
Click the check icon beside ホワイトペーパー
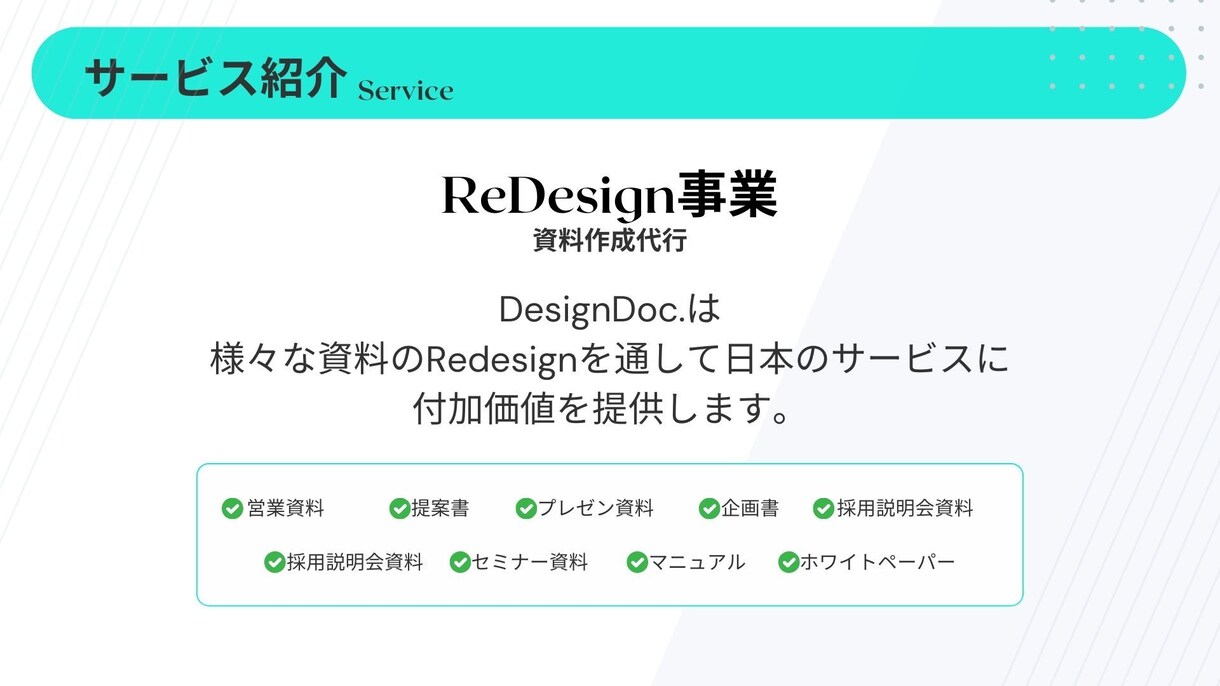click(789, 563)
